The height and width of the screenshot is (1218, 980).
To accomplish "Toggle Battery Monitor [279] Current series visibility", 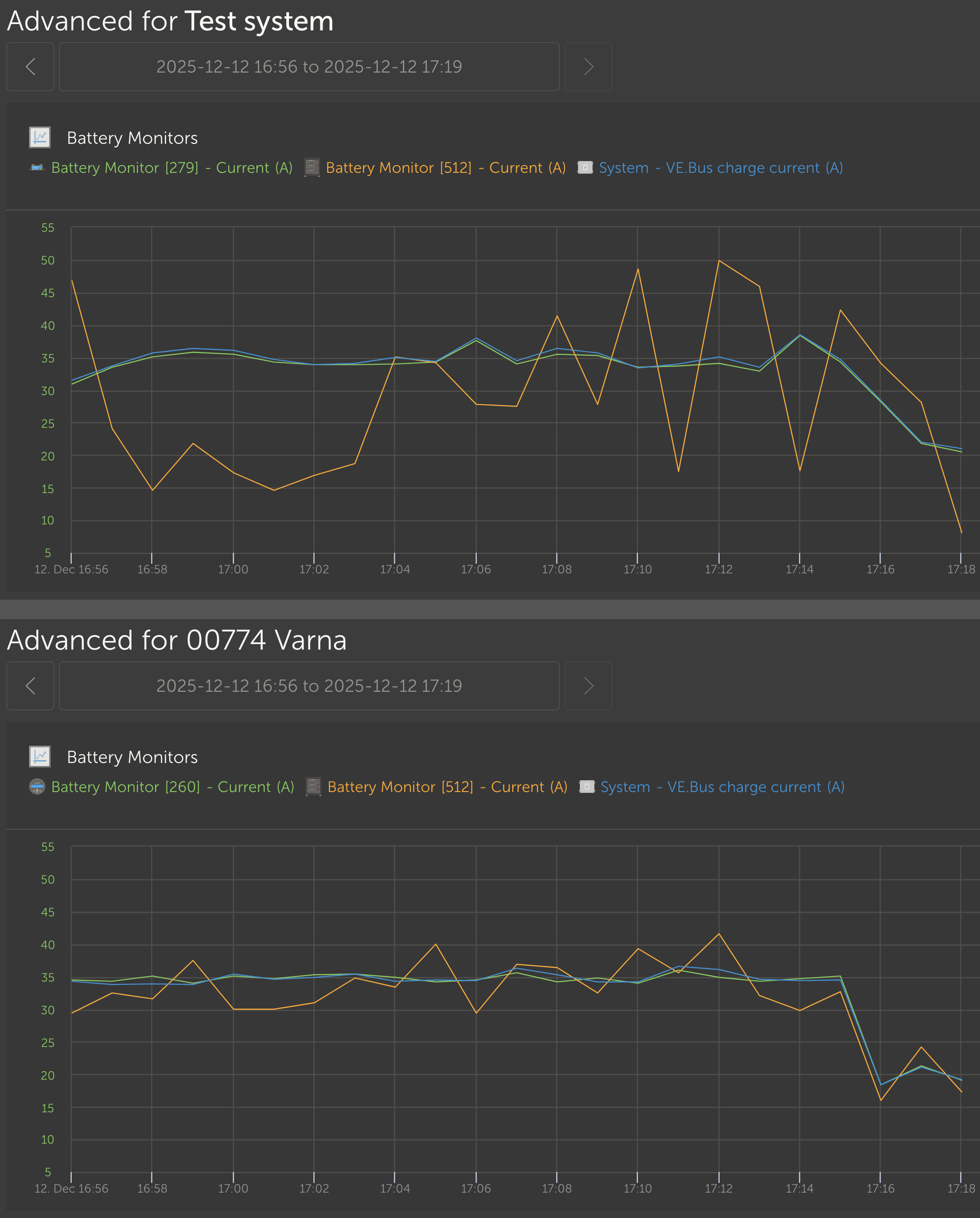I will [172, 168].
